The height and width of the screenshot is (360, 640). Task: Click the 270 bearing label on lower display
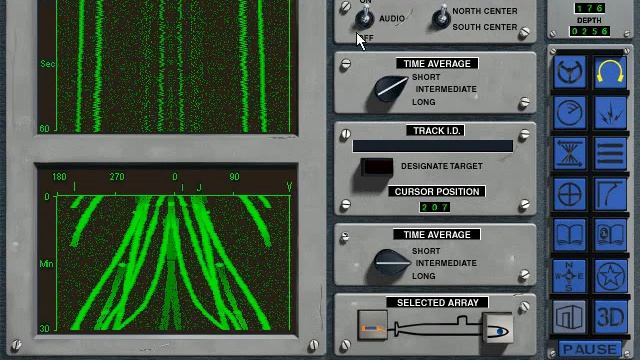click(117, 177)
